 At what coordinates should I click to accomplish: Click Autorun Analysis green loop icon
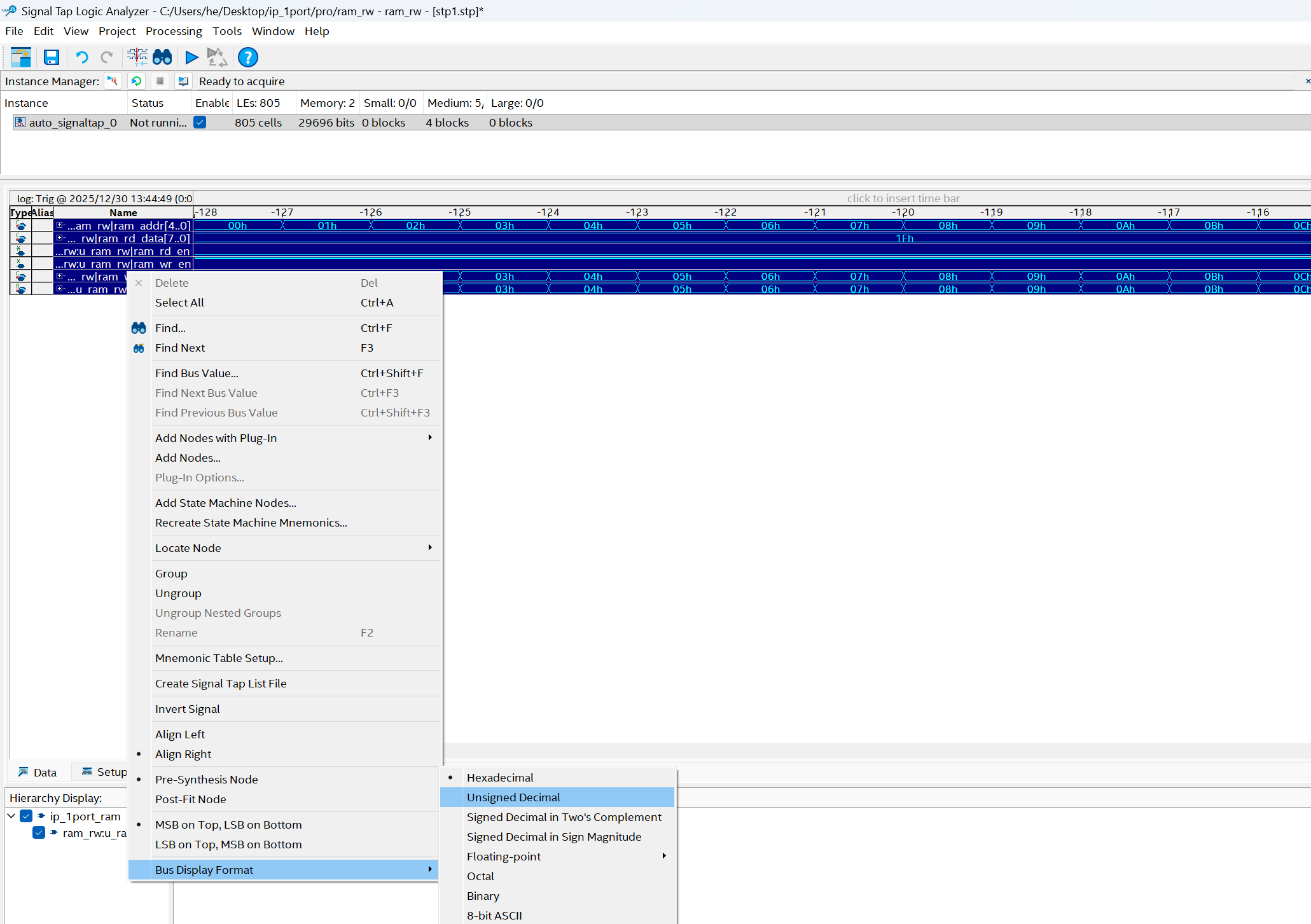(136, 81)
